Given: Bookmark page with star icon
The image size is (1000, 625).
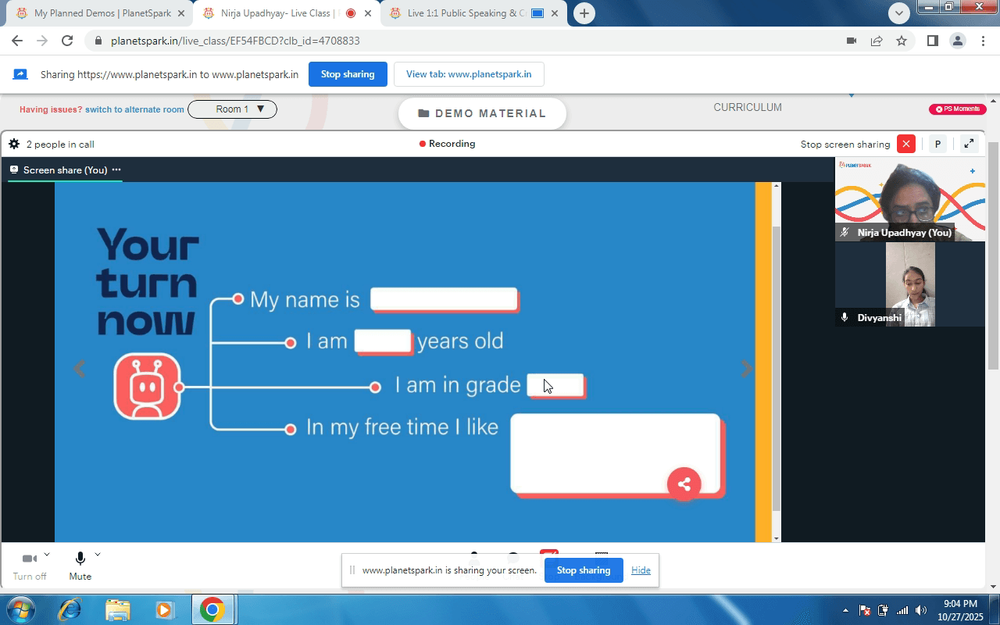Looking at the screenshot, I should pyautogui.click(x=901, y=41).
